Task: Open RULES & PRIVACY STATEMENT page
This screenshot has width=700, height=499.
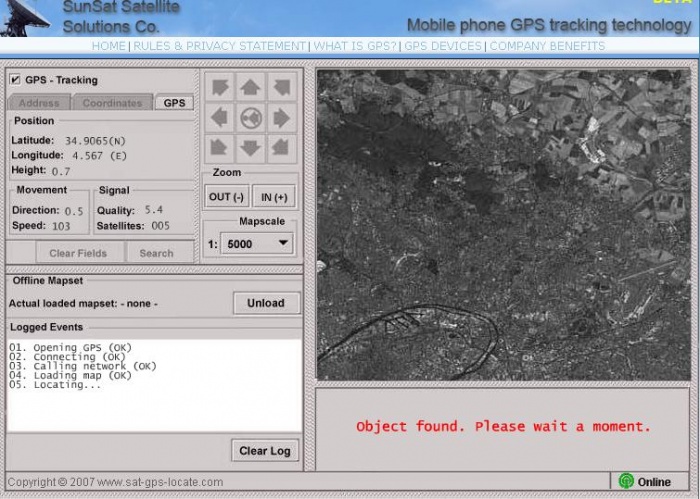Action: click(x=220, y=46)
